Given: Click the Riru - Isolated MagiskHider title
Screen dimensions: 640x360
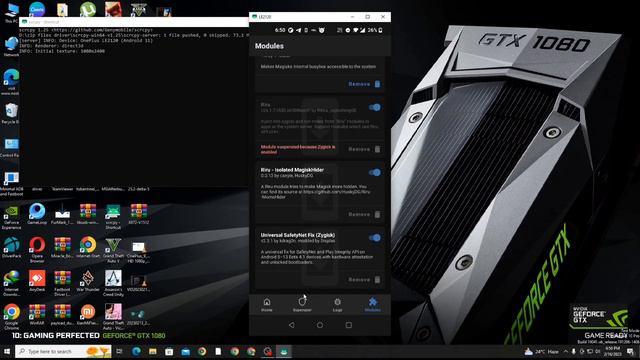Looking at the screenshot, I should (292, 170).
